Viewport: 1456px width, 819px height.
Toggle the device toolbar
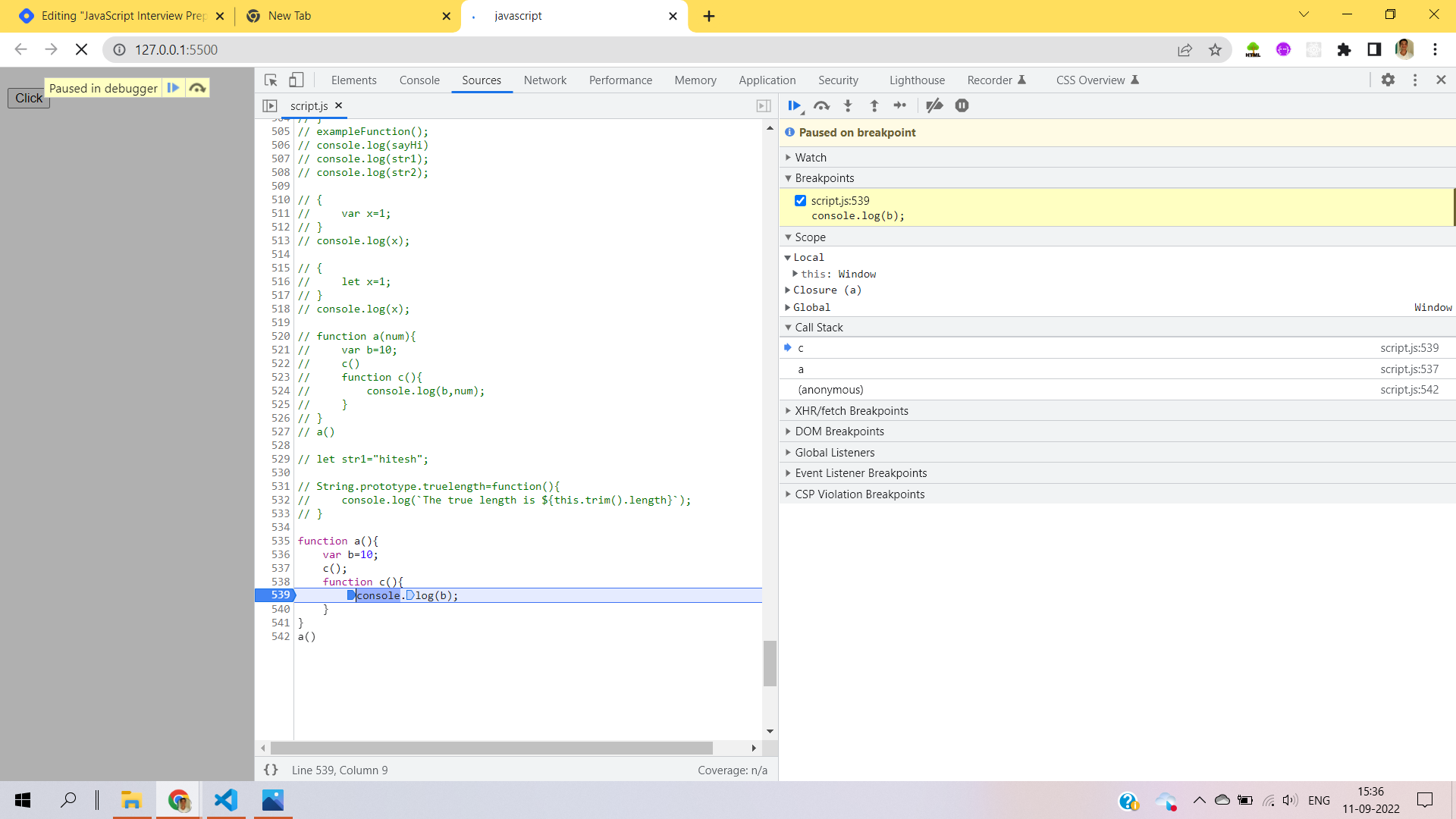(297, 80)
